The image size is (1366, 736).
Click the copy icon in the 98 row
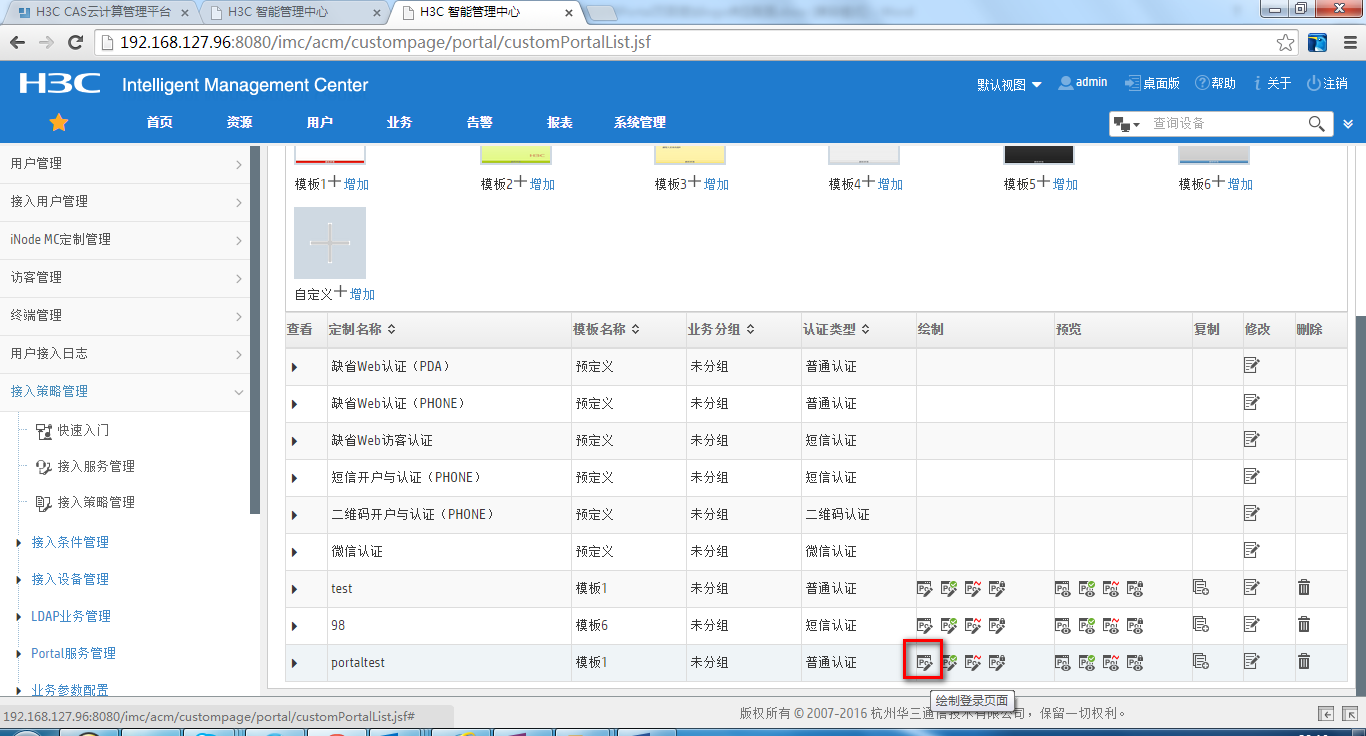(1201, 624)
